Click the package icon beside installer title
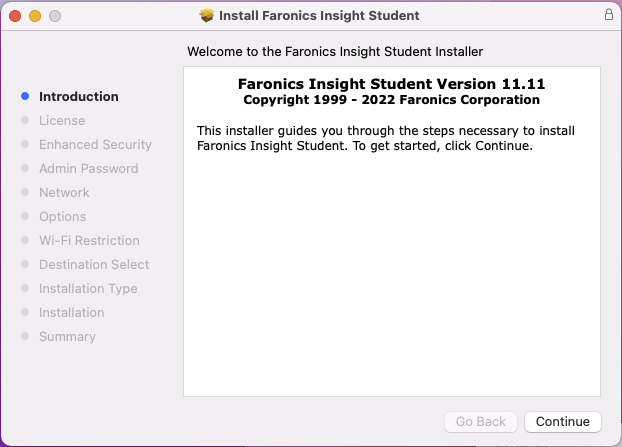Image resolution: width=622 pixels, height=447 pixels. point(207,16)
